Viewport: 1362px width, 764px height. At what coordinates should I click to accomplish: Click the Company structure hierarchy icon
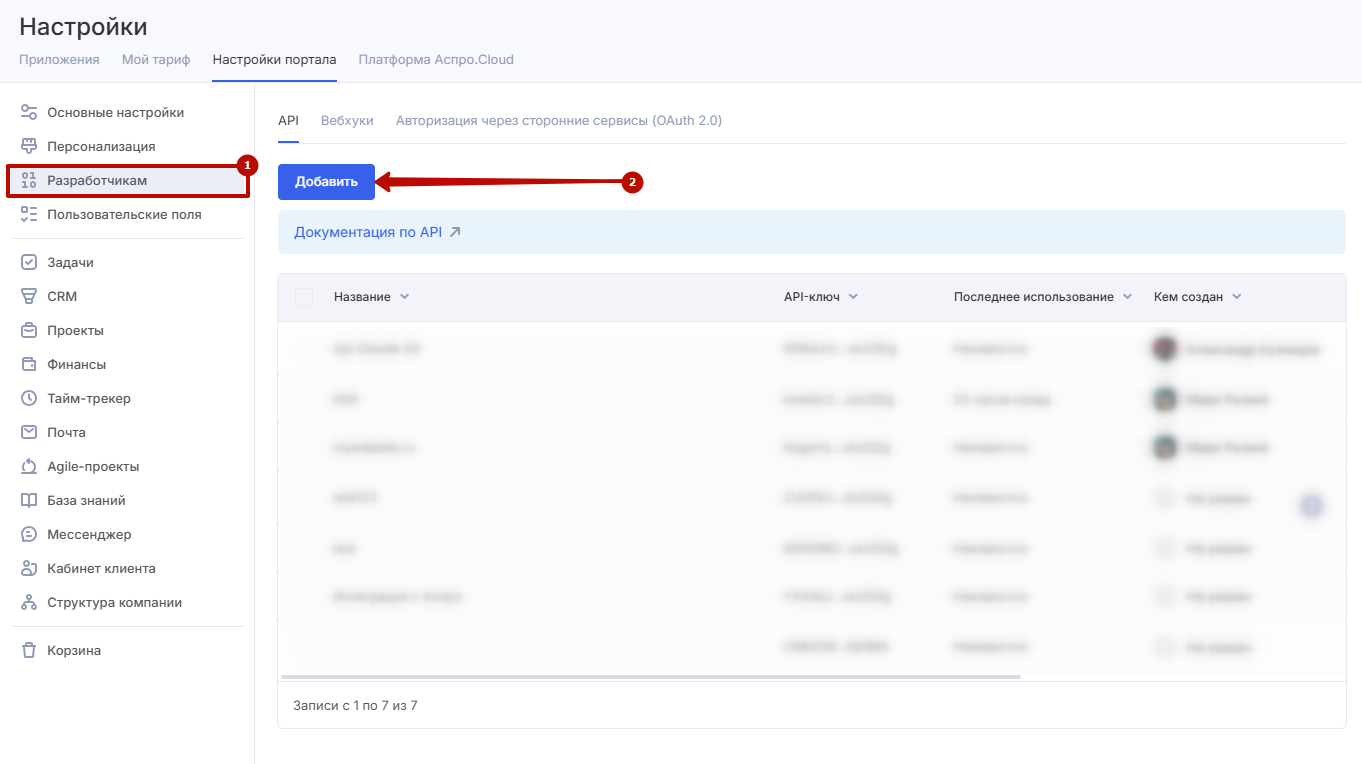tap(29, 603)
